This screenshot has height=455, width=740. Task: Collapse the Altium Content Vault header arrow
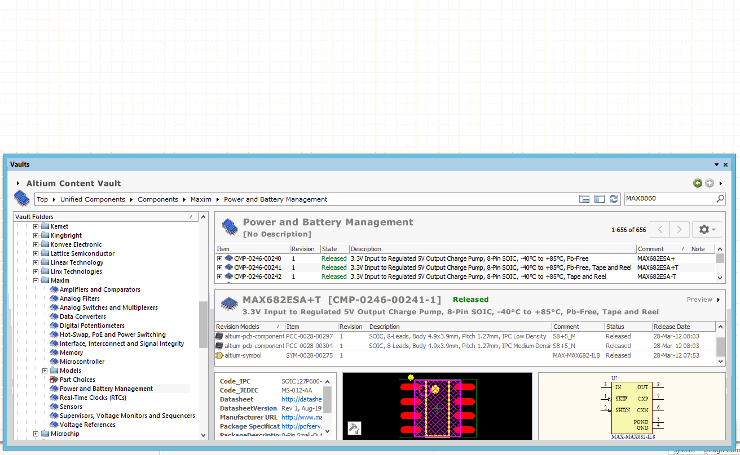pos(18,183)
